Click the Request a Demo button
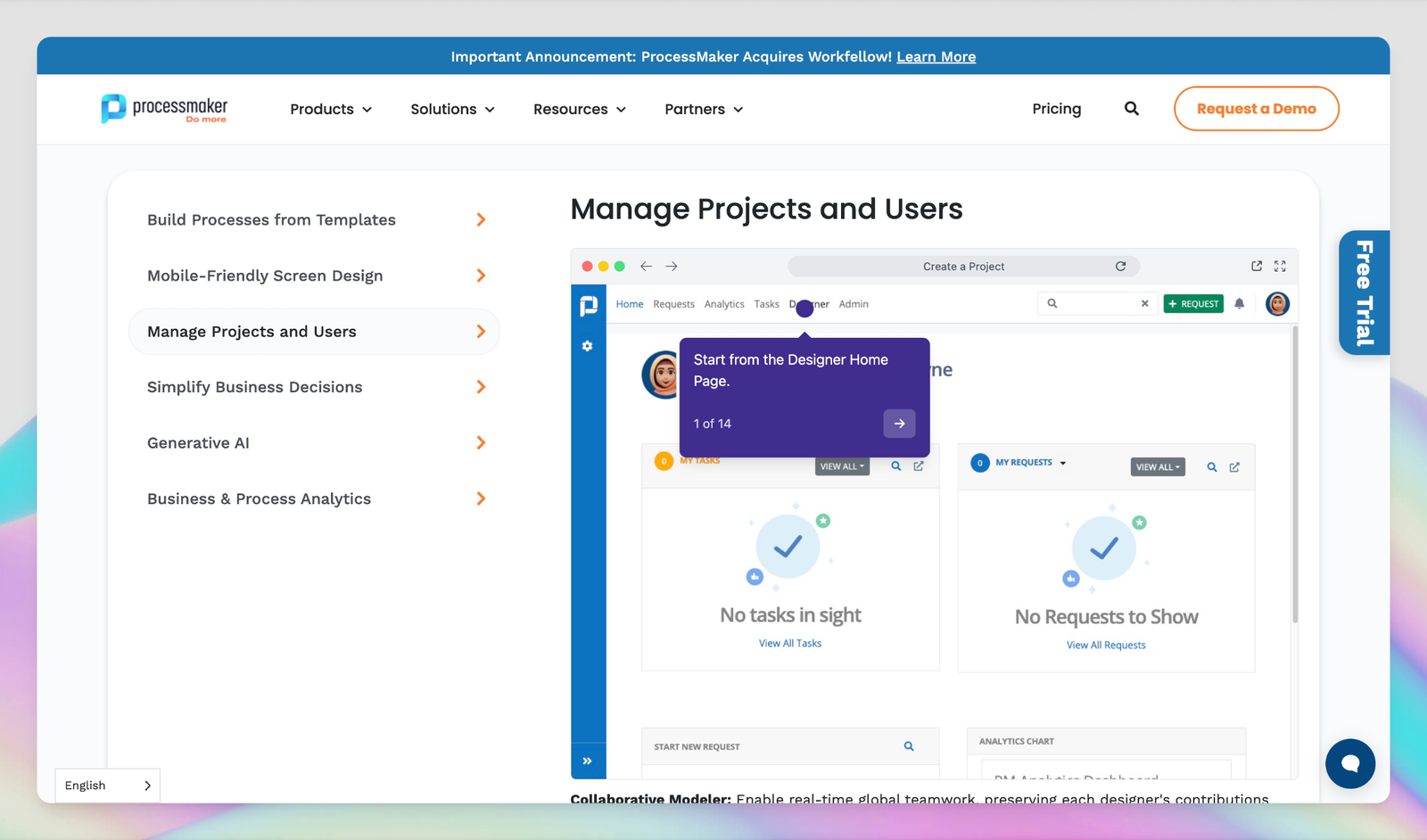The height and width of the screenshot is (840, 1427). pos(1256,109)
